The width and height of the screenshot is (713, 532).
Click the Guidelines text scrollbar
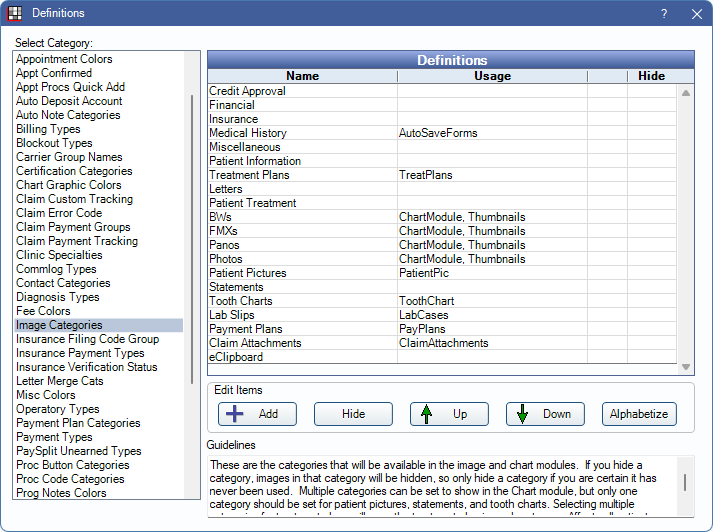[685, 483]
